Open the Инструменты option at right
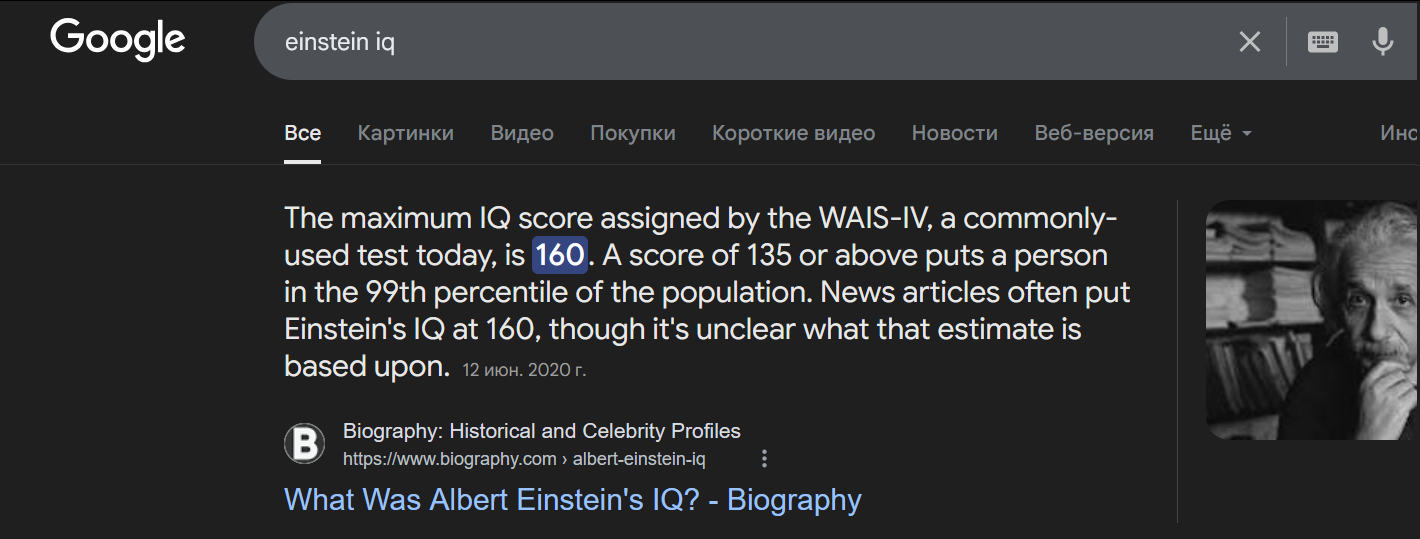This screenshot has height=539, width=1420. point(1400,133)
